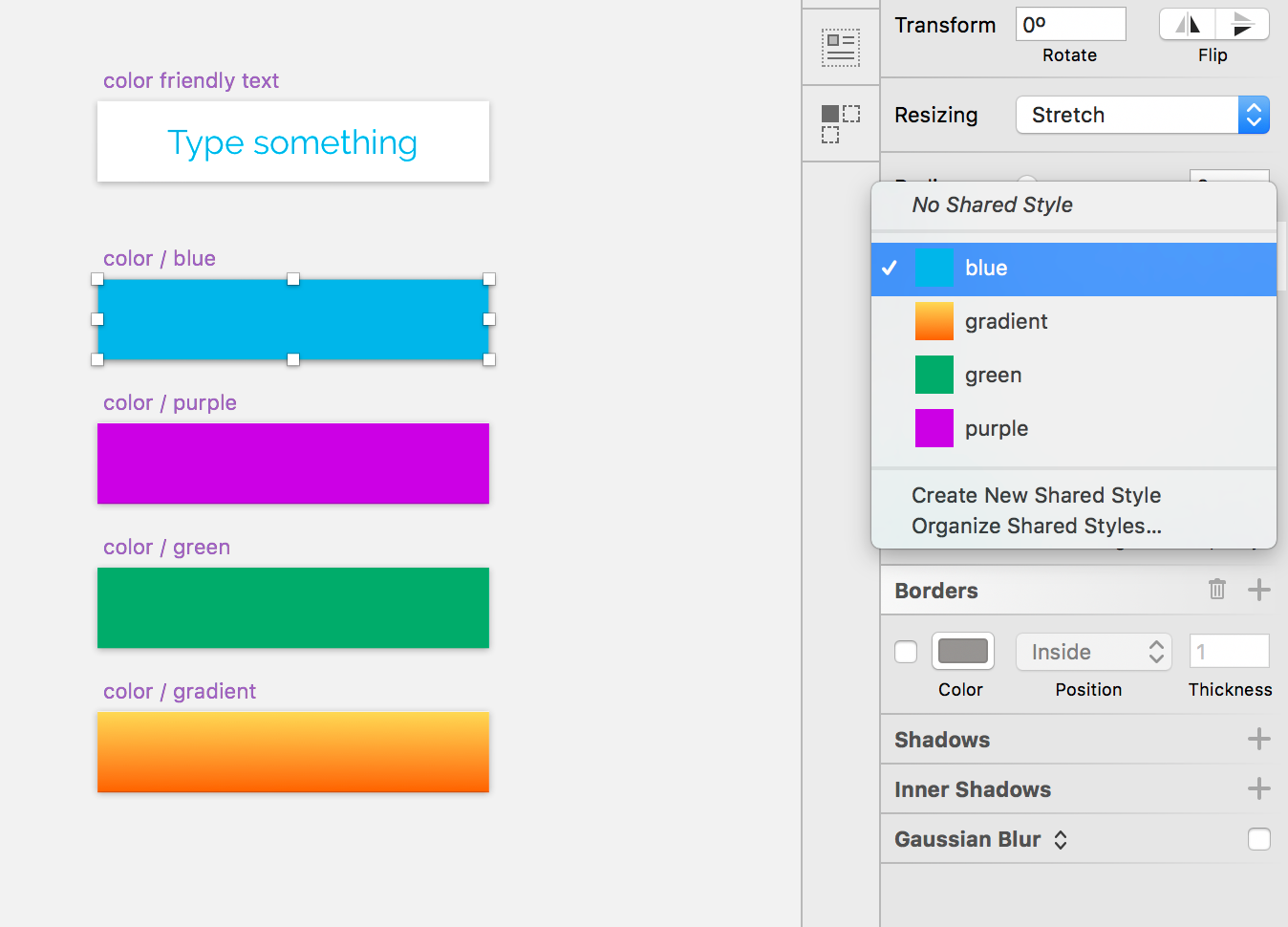
Task: Add a new border with the plus icon
Action: [x=1258, y=590]
